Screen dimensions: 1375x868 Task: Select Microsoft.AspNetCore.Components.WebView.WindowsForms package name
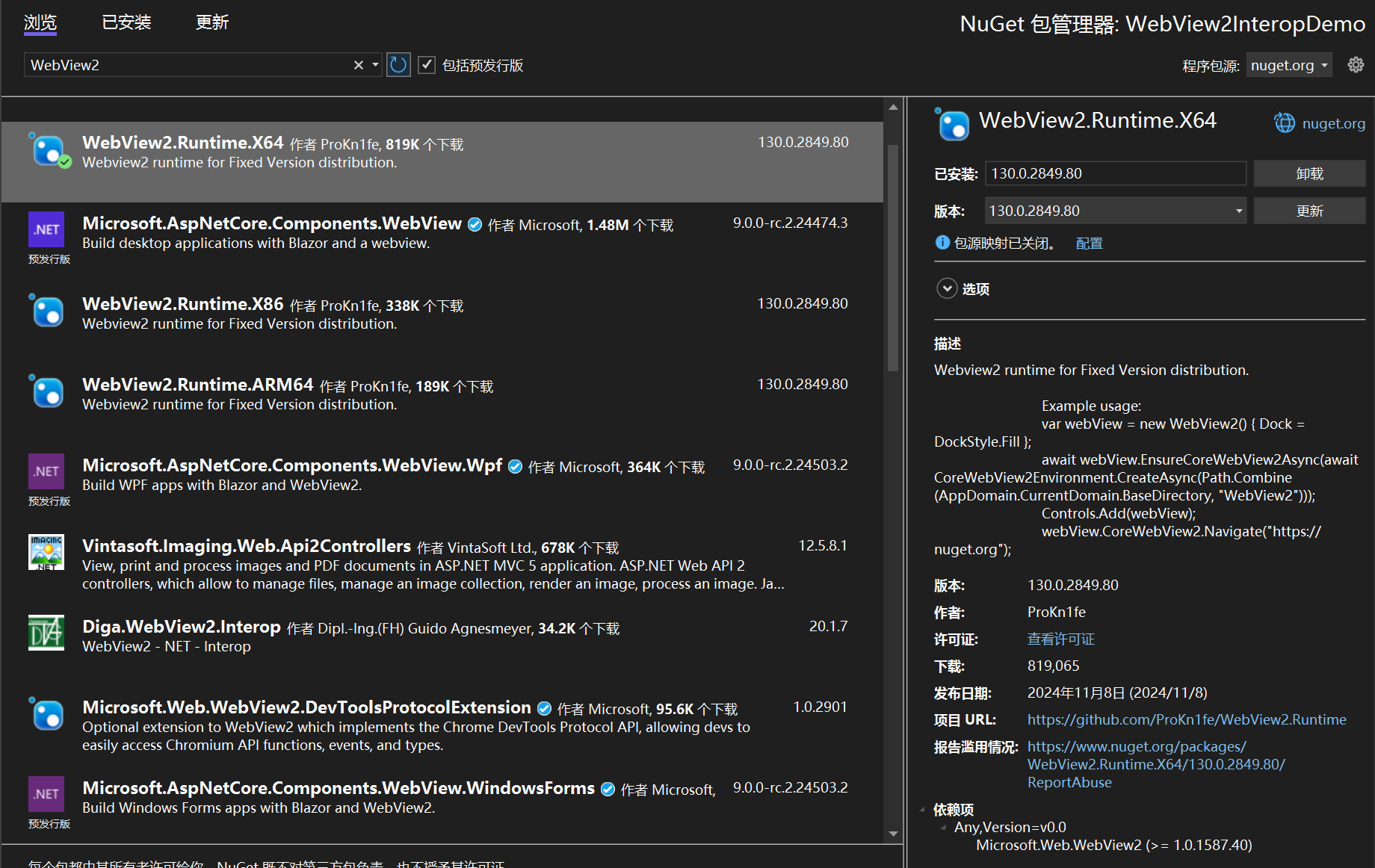339,788
